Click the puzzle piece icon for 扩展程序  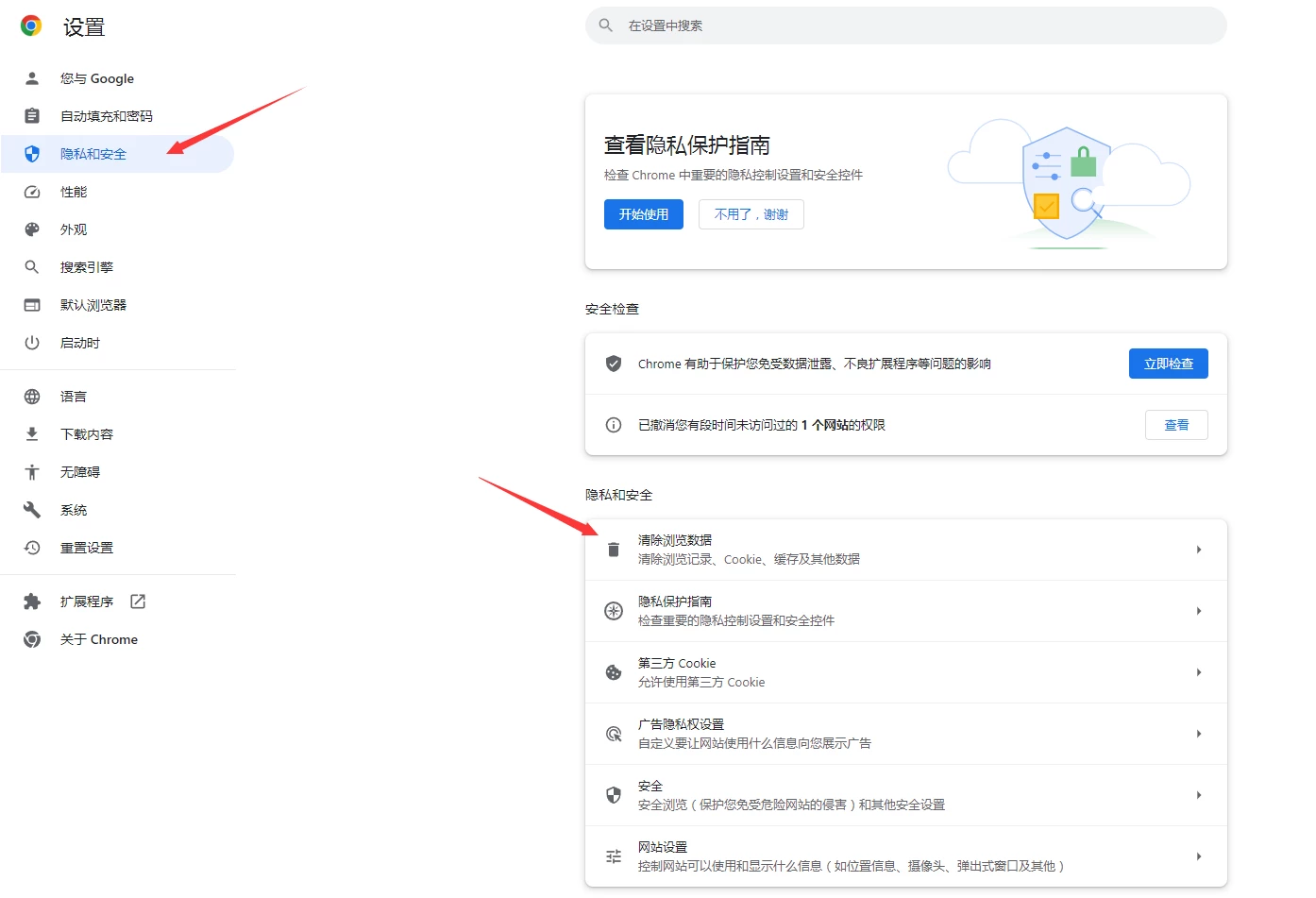(32, 601)
